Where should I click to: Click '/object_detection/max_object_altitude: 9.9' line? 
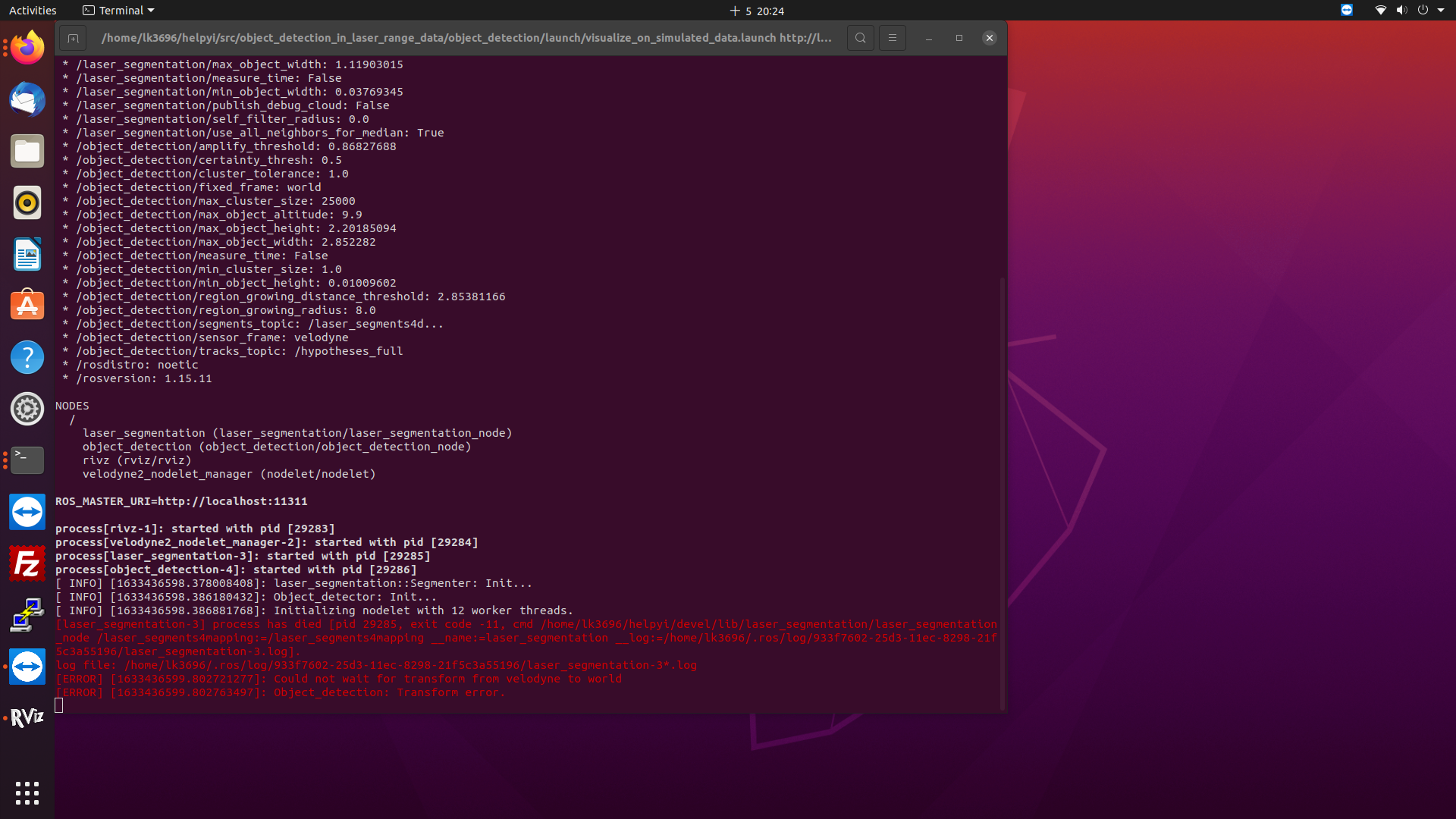click(212, 215)
